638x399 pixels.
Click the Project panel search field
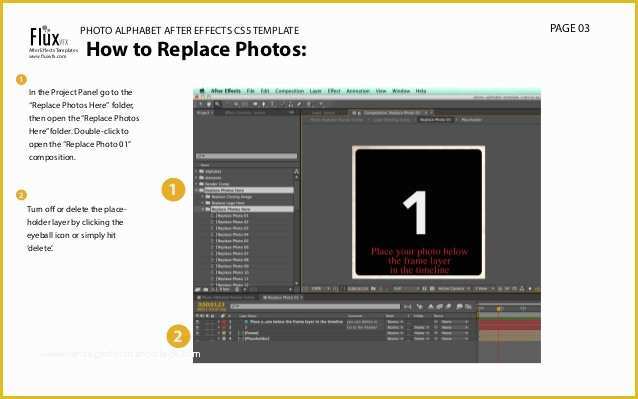point(246,156)
